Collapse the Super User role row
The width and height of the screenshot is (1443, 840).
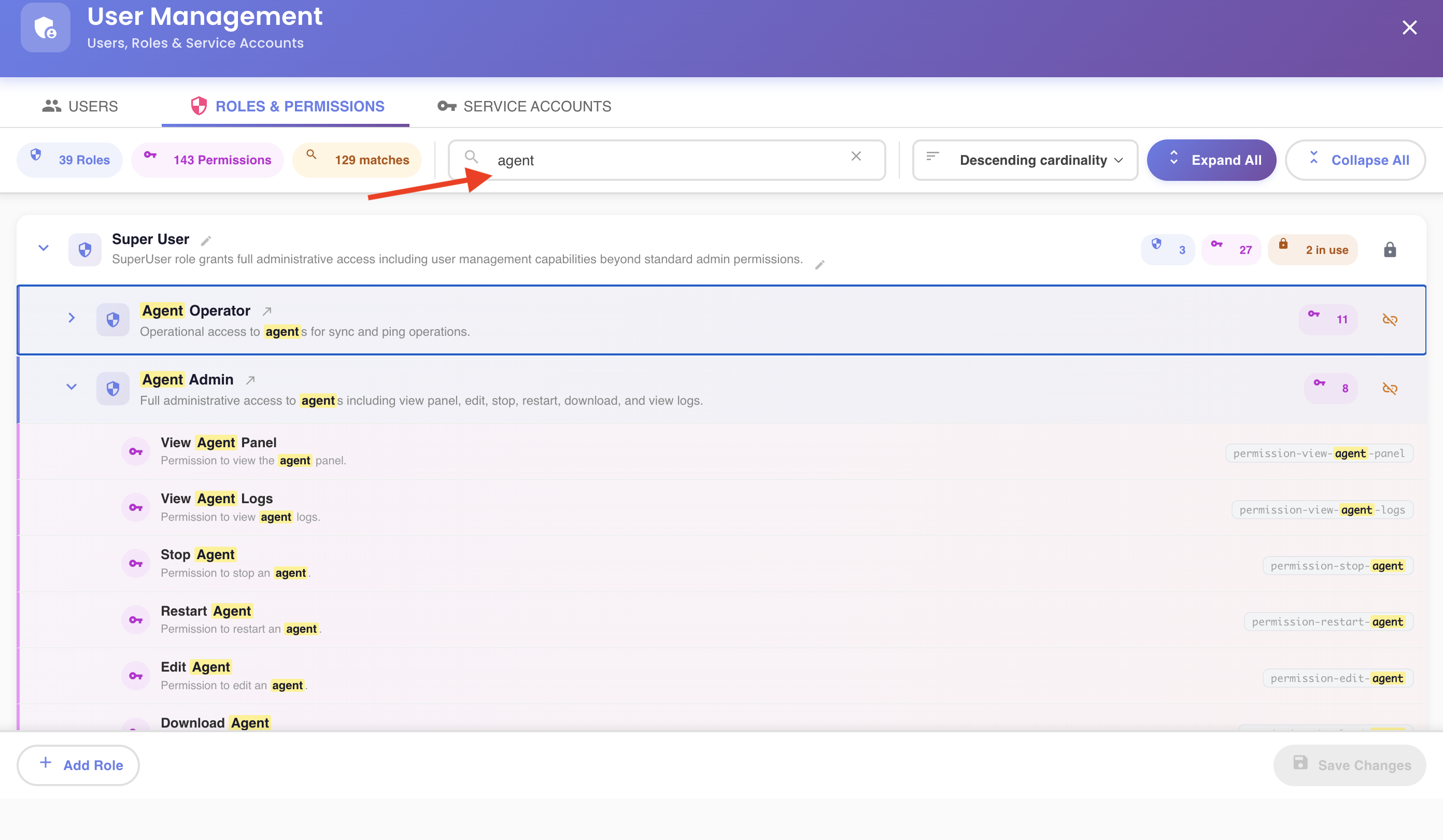[x=44, y=248]
